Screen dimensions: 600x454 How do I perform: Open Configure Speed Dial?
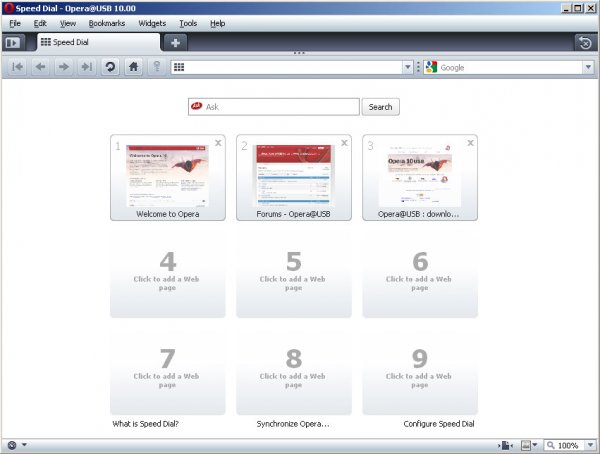(439, 424)
